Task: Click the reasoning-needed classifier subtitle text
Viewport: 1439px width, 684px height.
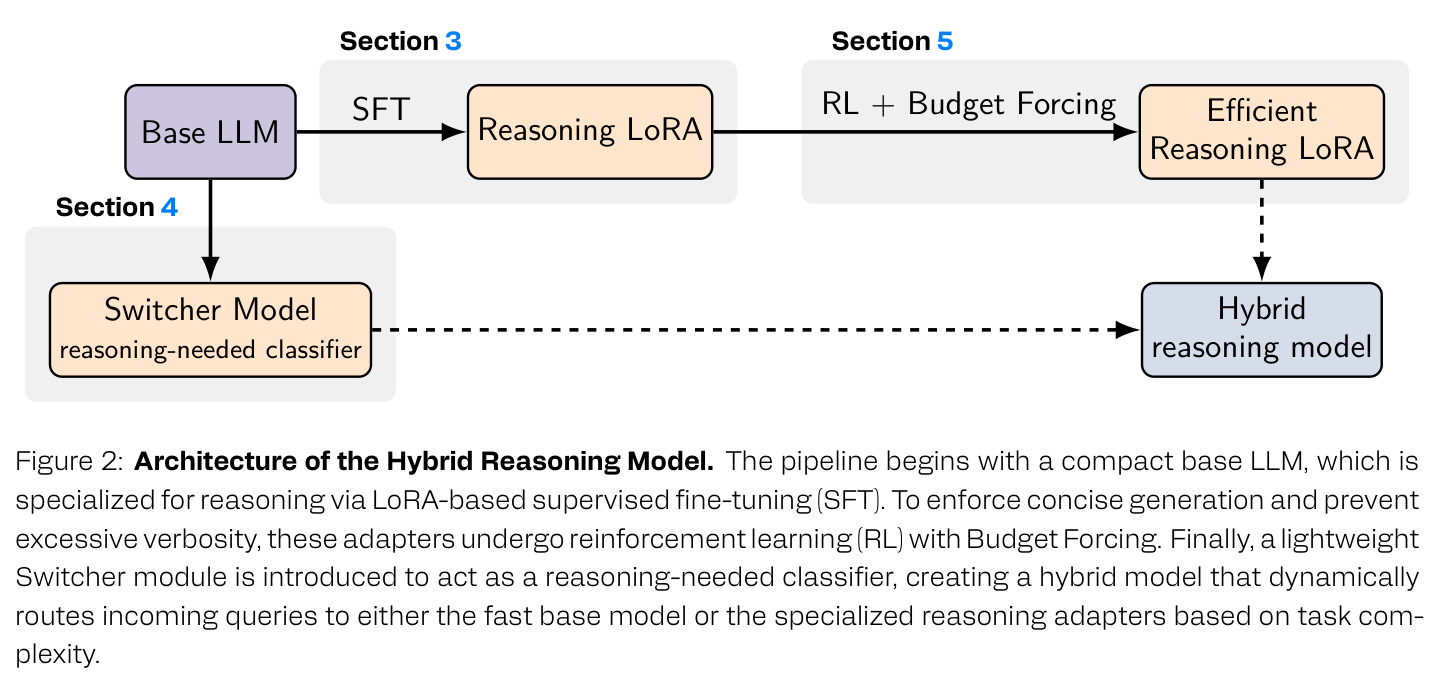Action: click(x=210, y=351)
